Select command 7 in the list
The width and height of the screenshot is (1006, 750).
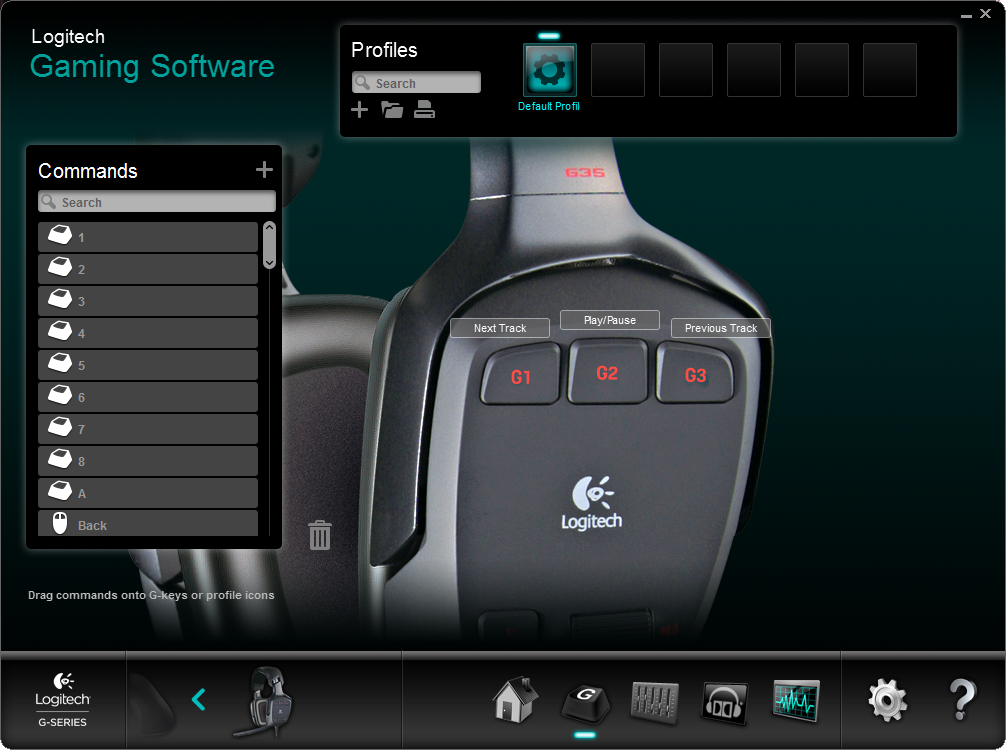point(148,429)
